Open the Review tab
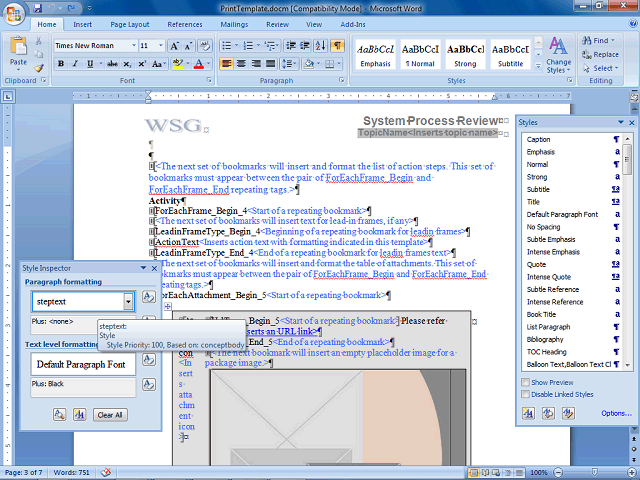 [278, 24]
